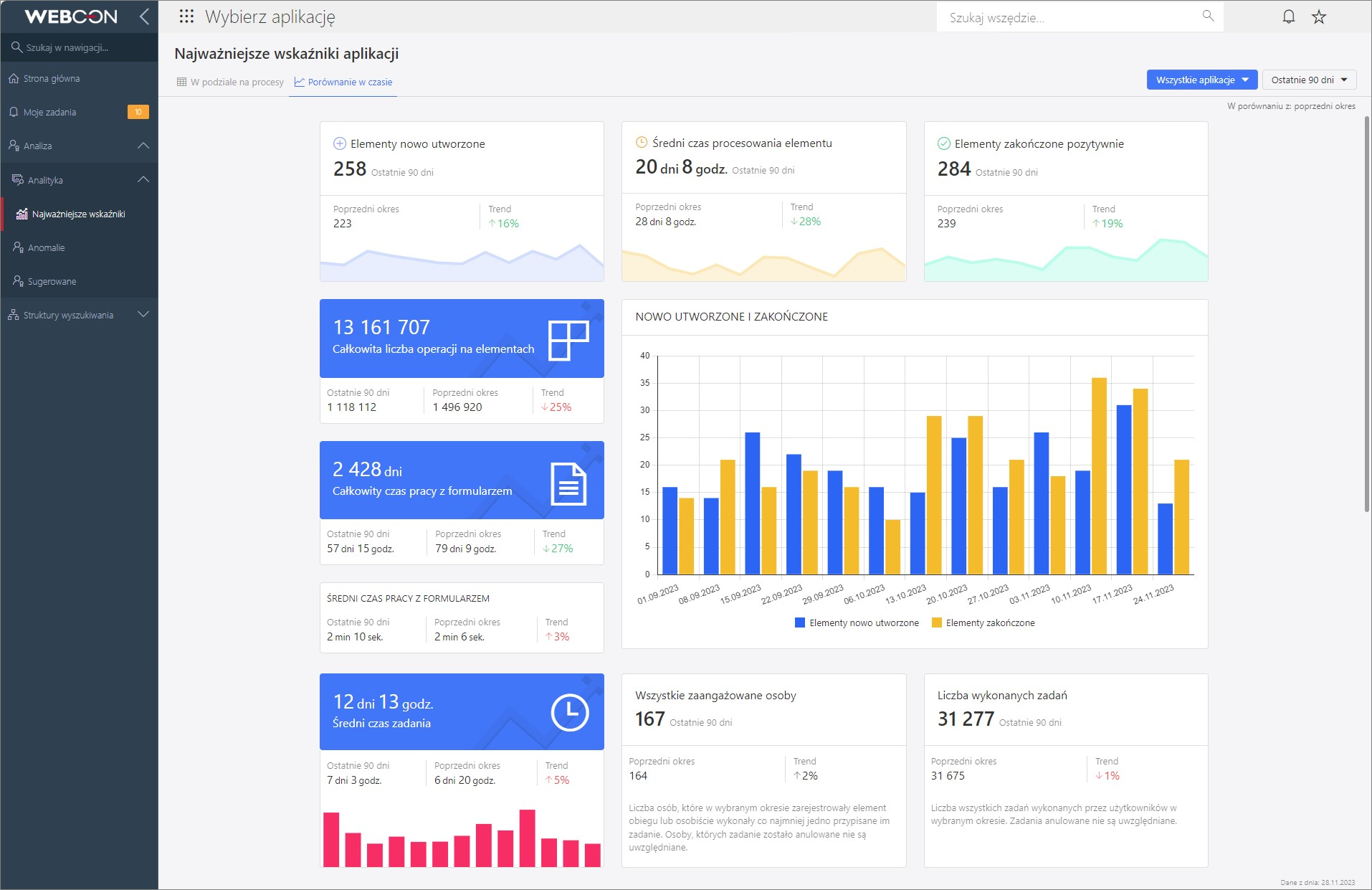This screenshot has width=1372, height=890.
Task: Open Anomalie in sidebar
Action: pos(79,247)
